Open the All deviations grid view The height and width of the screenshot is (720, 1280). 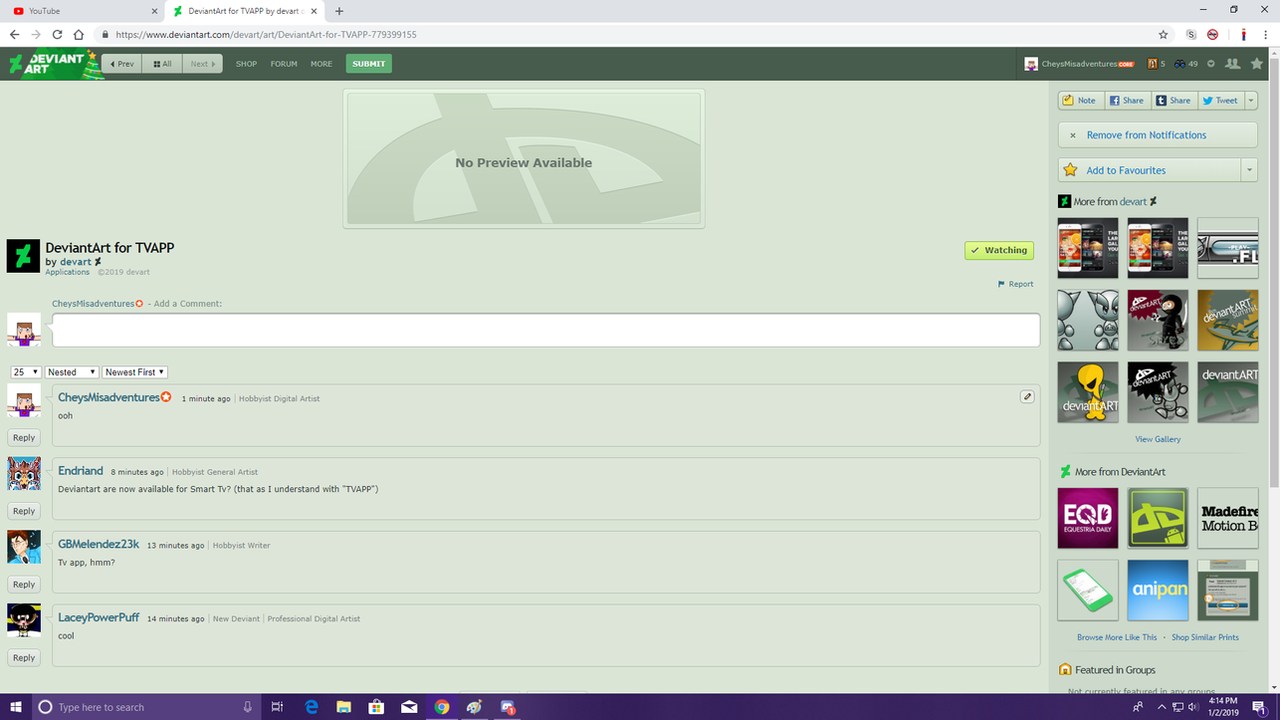click(x=162, y=64)
